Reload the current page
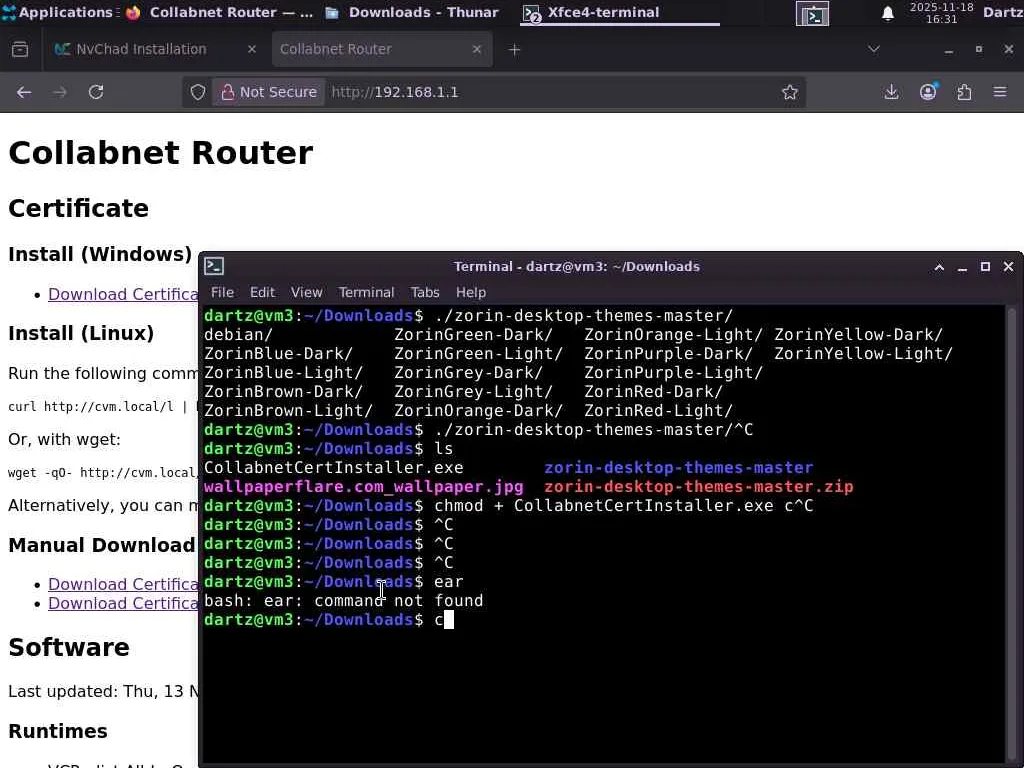The height and width of the screenshot is (768, 1024). point(96,92)
